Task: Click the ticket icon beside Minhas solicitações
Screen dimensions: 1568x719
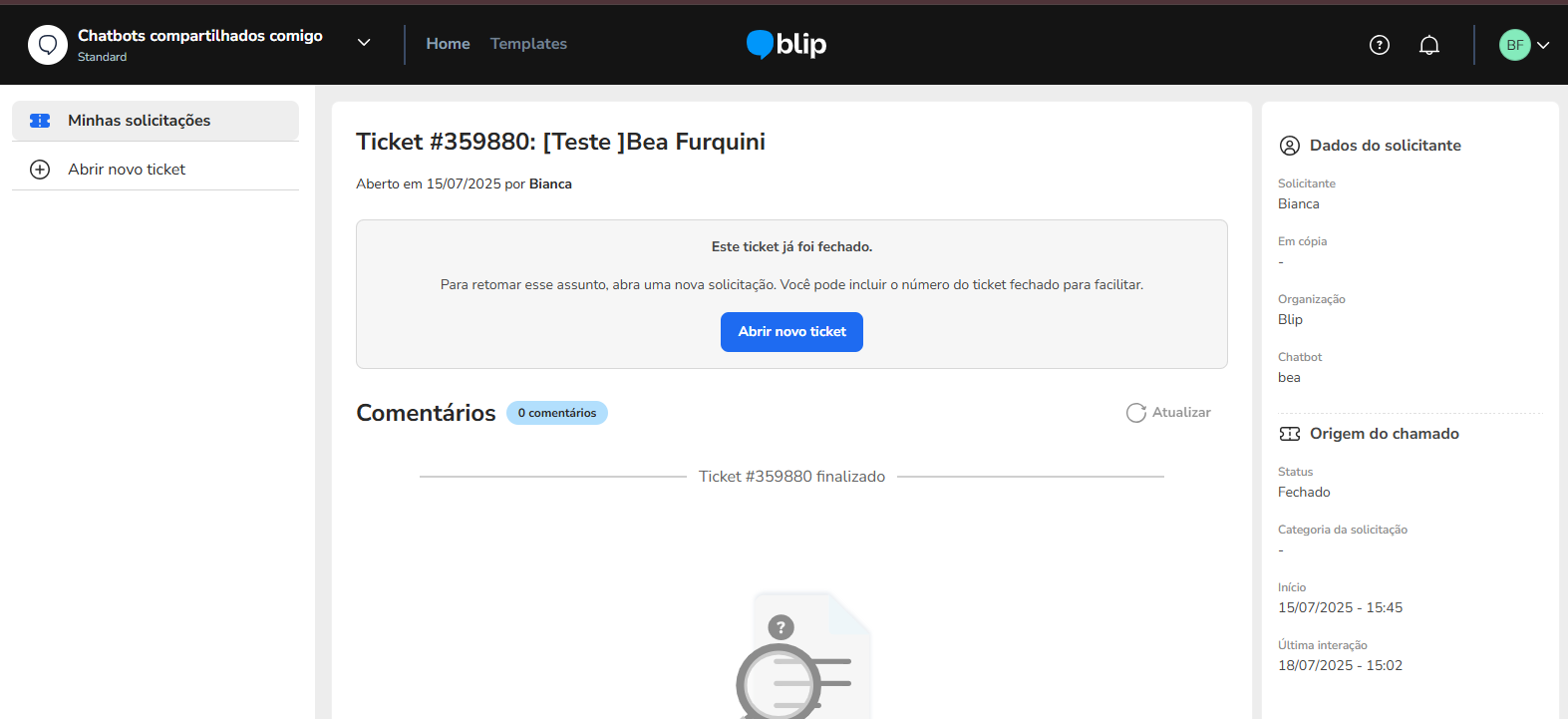Action: point(40,121)
